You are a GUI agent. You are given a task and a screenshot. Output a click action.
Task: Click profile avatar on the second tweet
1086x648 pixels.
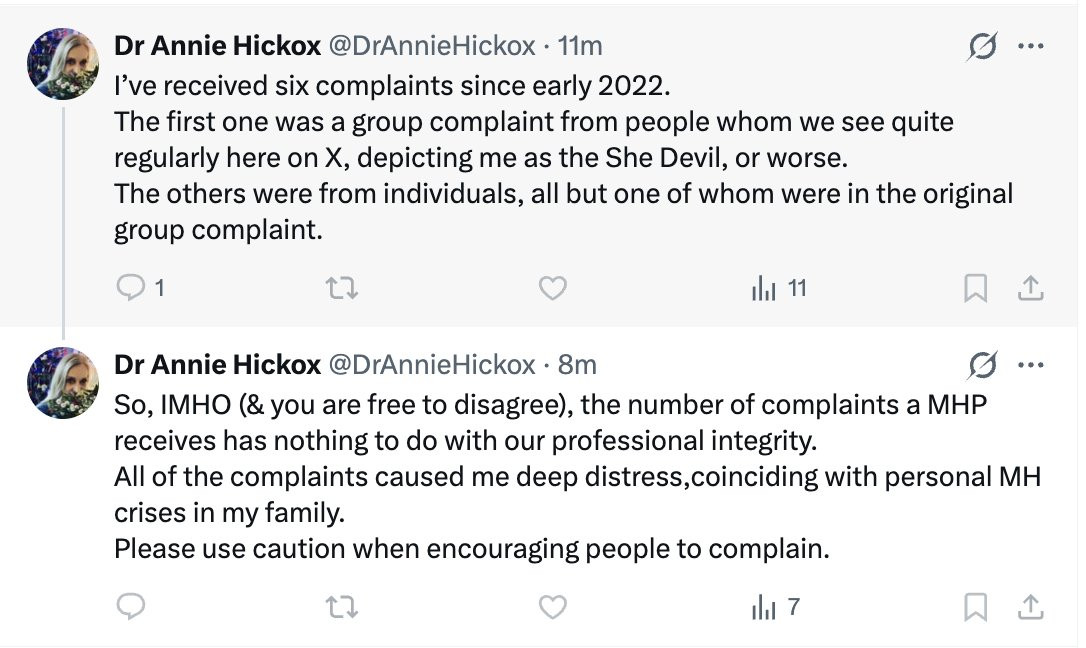coord(62,383)
